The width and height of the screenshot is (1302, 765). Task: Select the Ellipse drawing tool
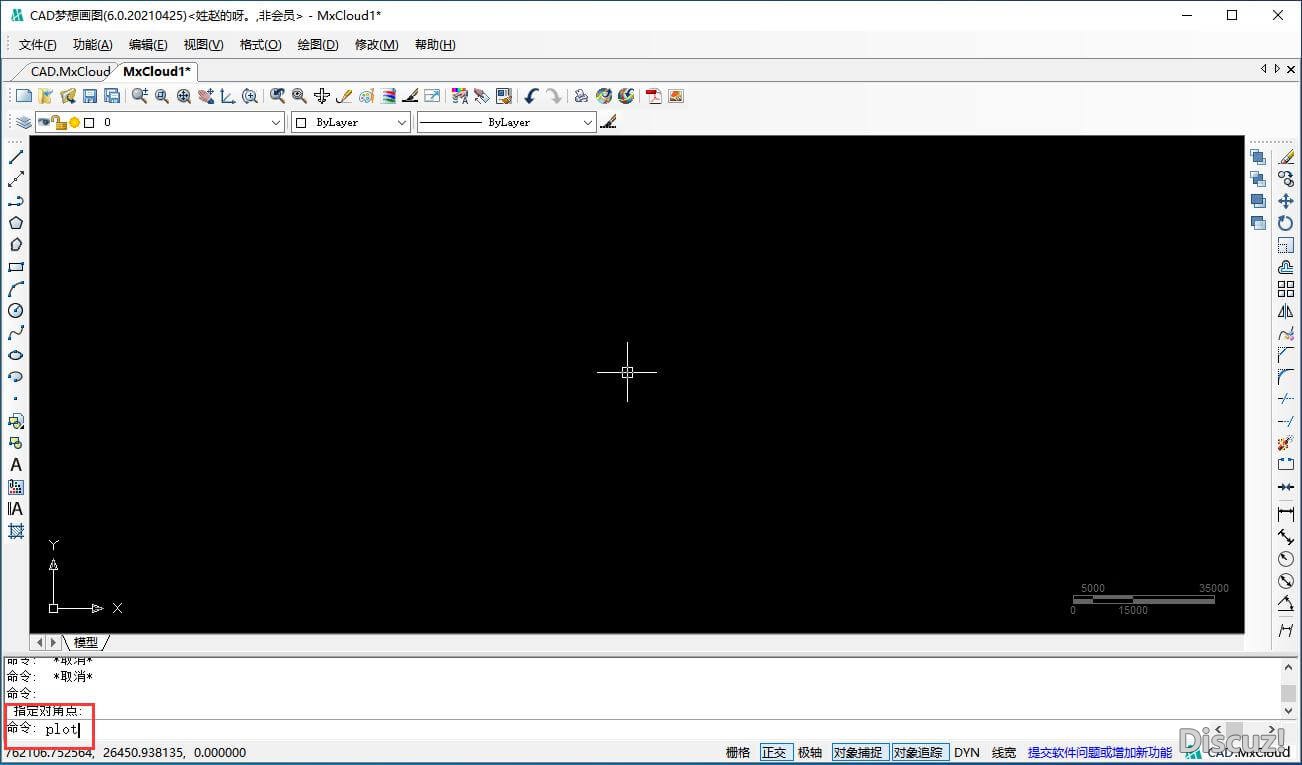(x=16, y=355)
